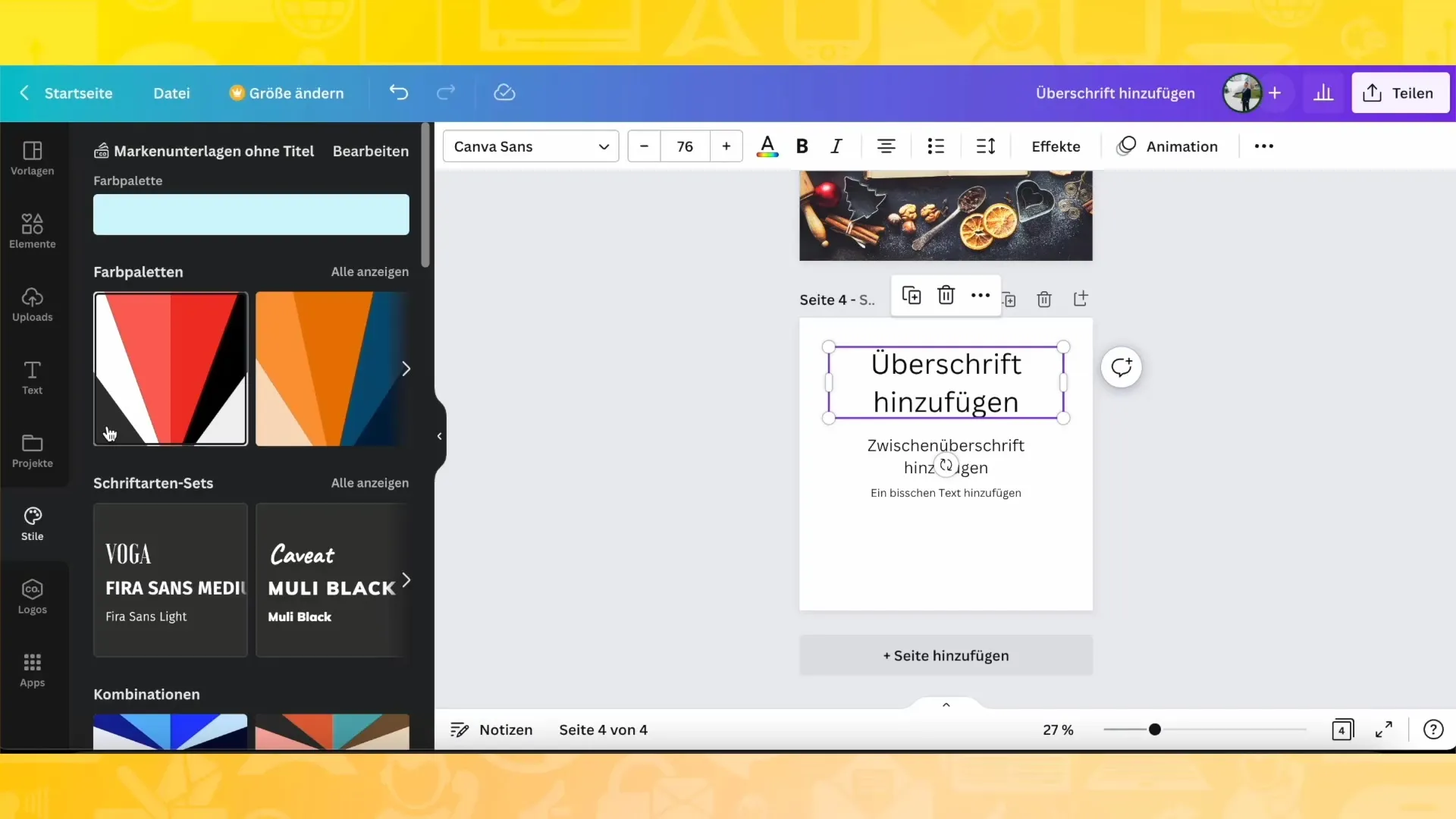Expand Schriftarten-Sets alle anzeigen
The image size is (1456, 819).
point(369,483)
